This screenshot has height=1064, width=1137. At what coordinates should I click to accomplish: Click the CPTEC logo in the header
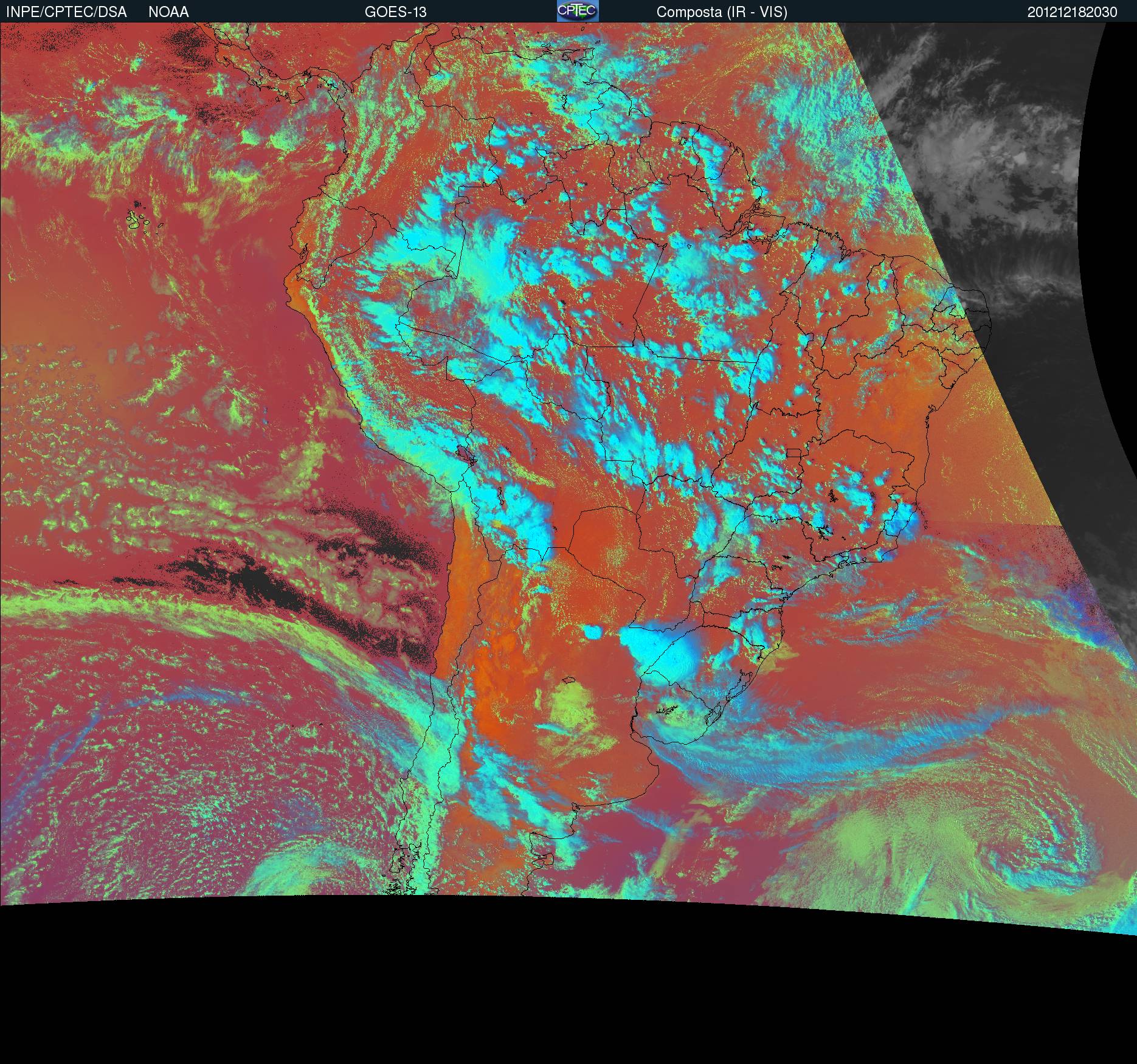(x=577, y=11)
